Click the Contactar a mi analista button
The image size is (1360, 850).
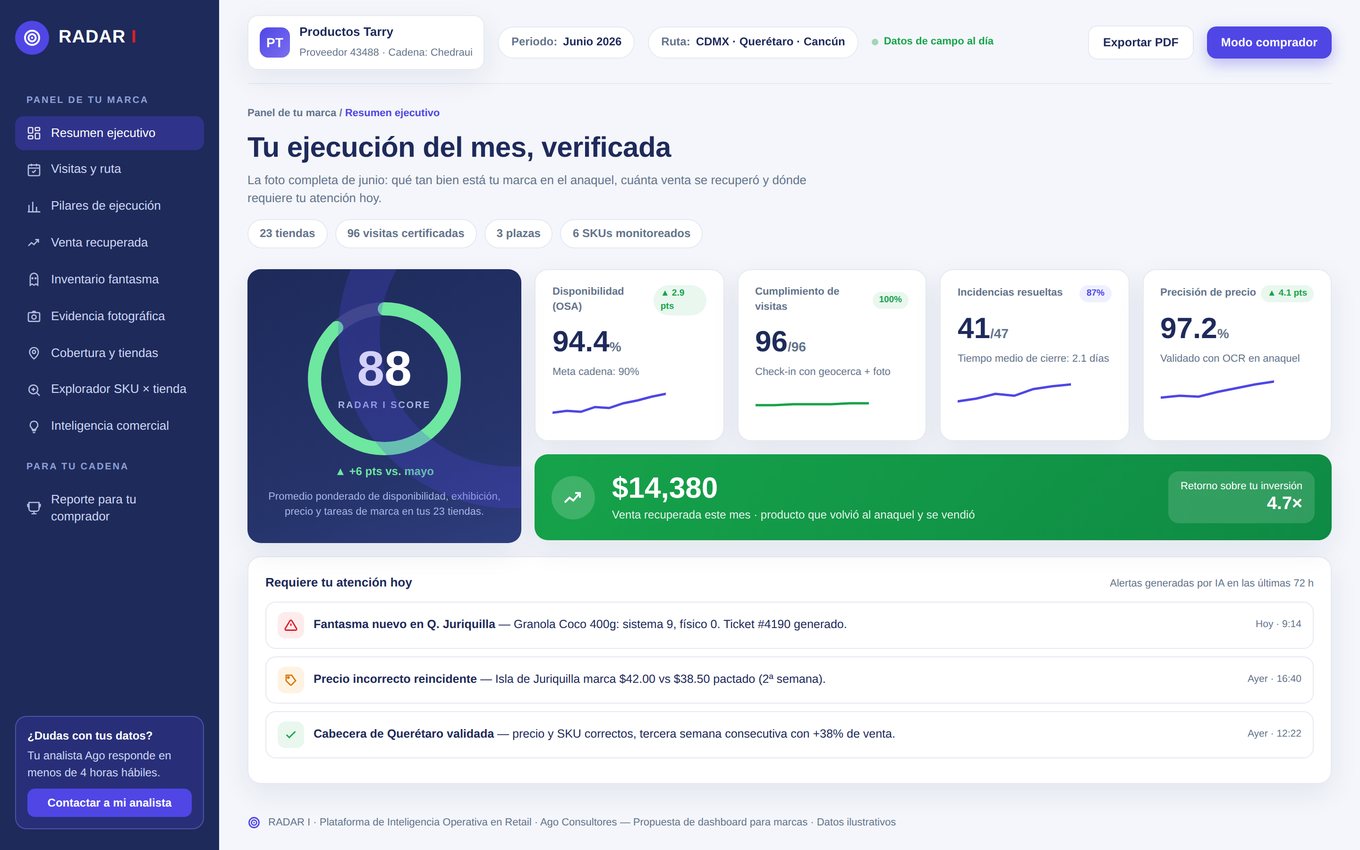pos(109,803)
